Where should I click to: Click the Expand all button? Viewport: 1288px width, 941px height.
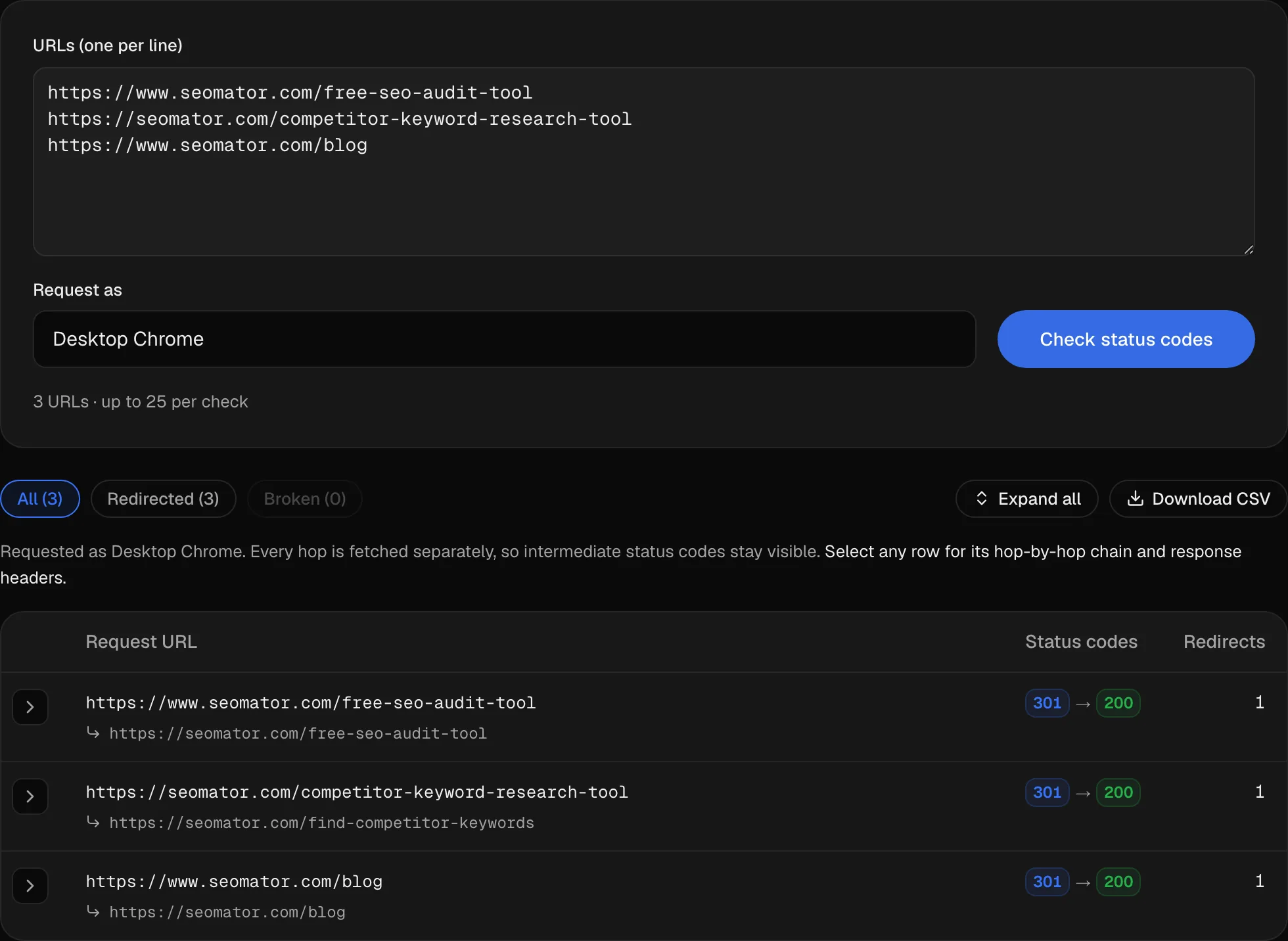[1027, 499]
